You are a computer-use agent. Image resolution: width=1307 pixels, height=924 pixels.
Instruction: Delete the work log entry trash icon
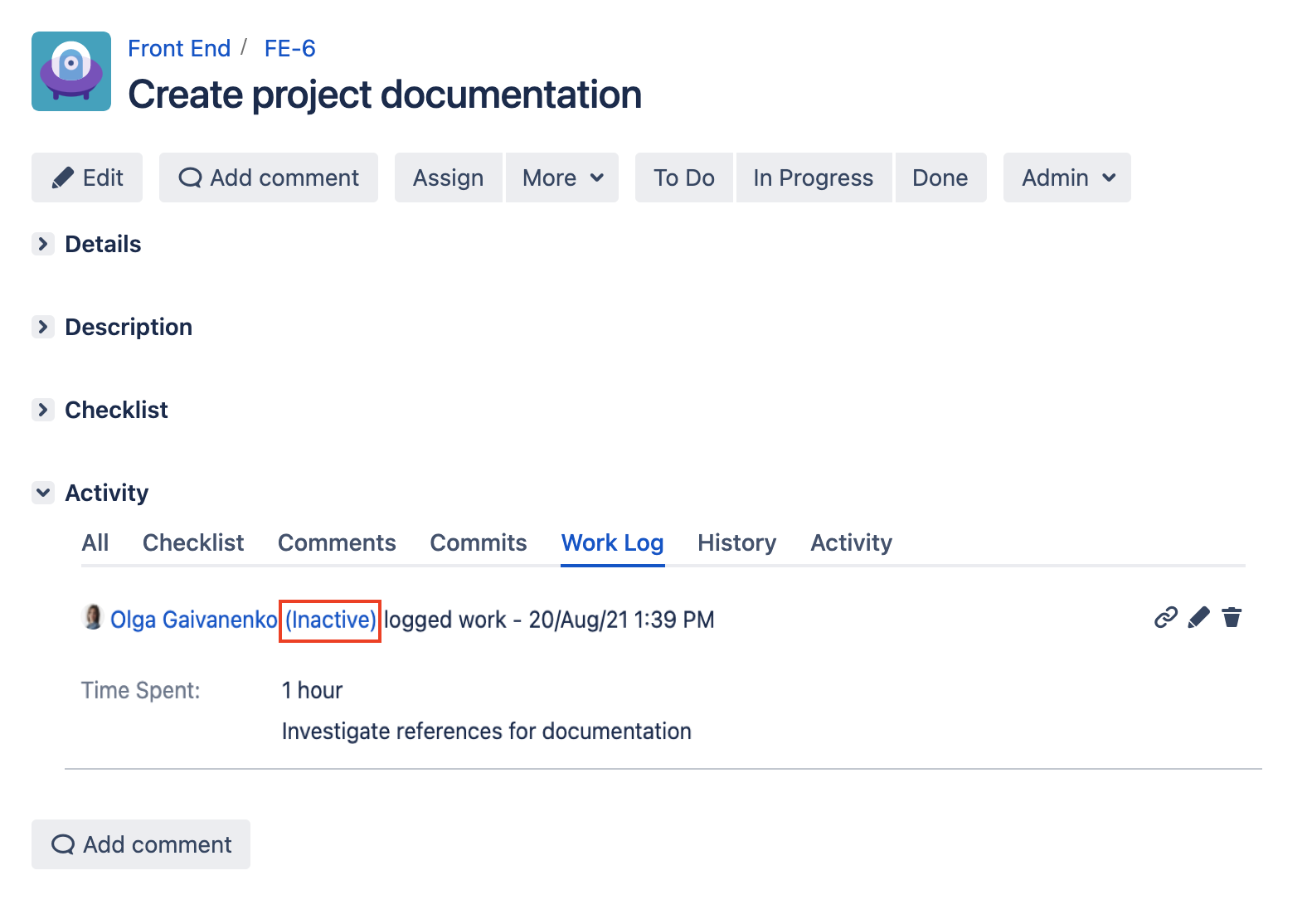click(1232, 618)
